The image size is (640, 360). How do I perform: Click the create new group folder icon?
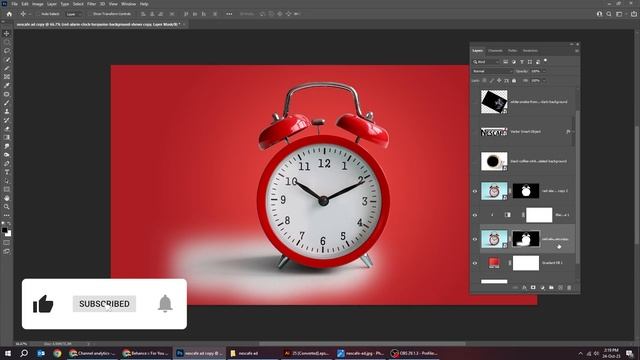[x=551, y=288]
